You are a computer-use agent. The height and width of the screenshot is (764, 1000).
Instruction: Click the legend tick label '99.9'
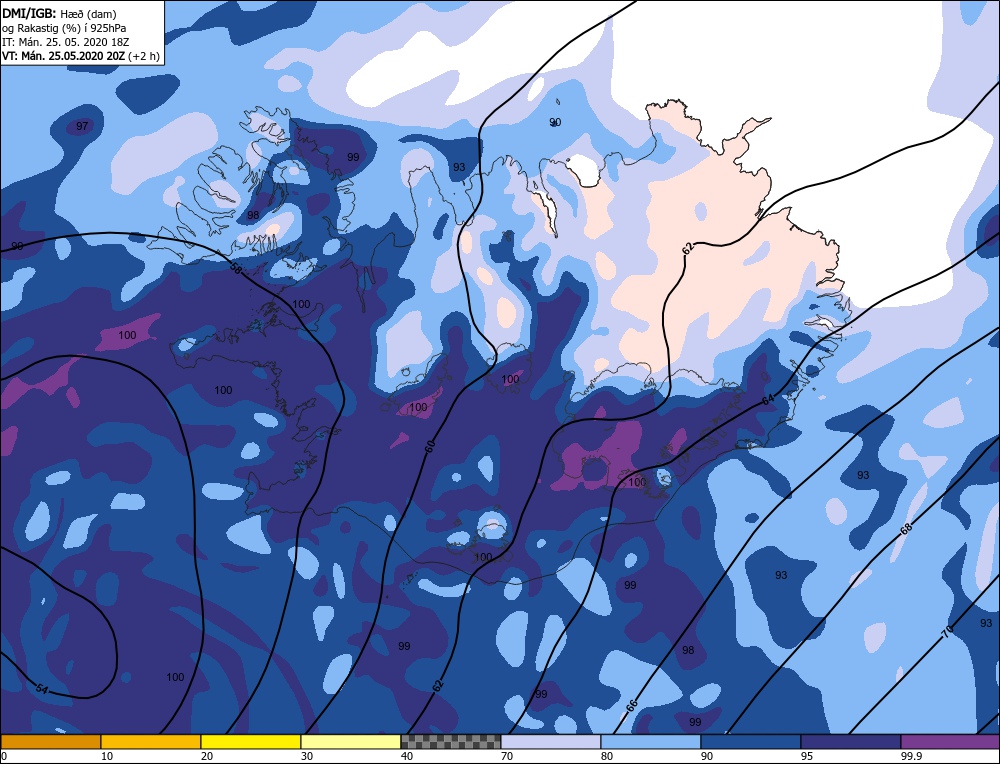pyautogui.click(x=909, y=756)
